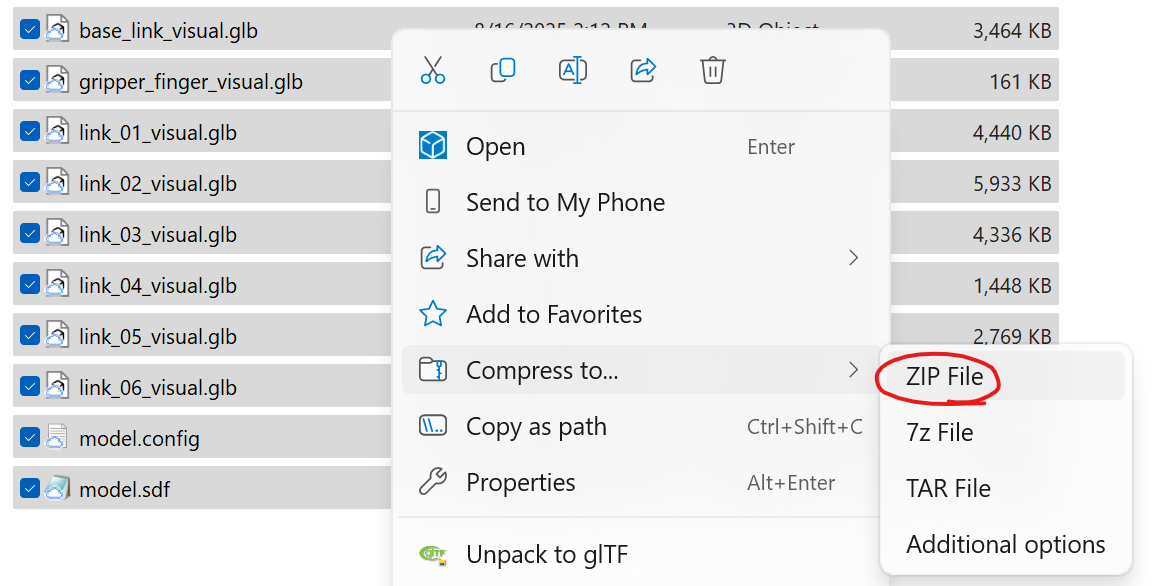Screen dimensions: 1159x586
Task: Click Send to My Phone
Action: [565, 202]
